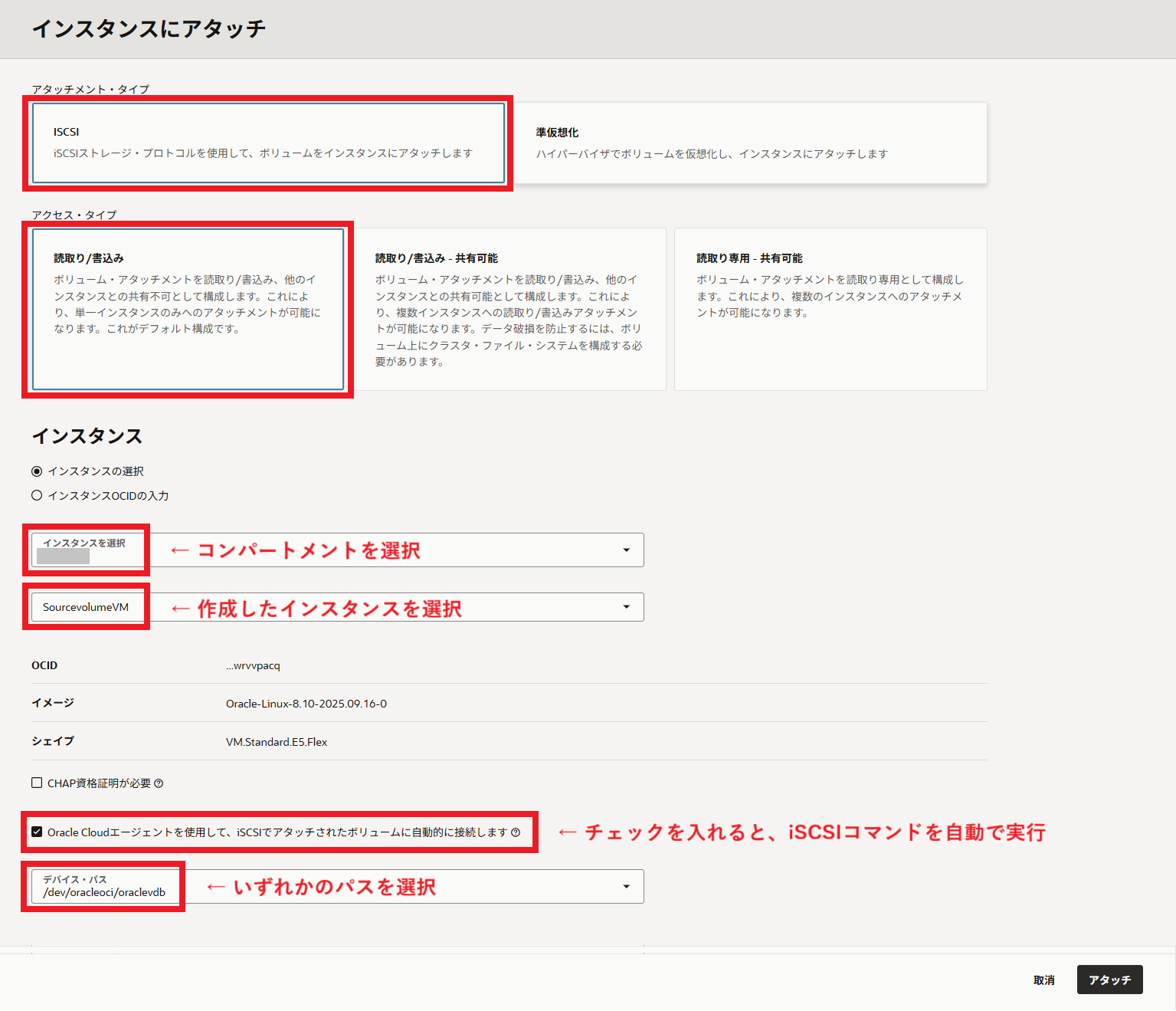
Task: Click the インスタンスにアタッチ dialog title
Action: pyautogui.click(x=149, y=29)
